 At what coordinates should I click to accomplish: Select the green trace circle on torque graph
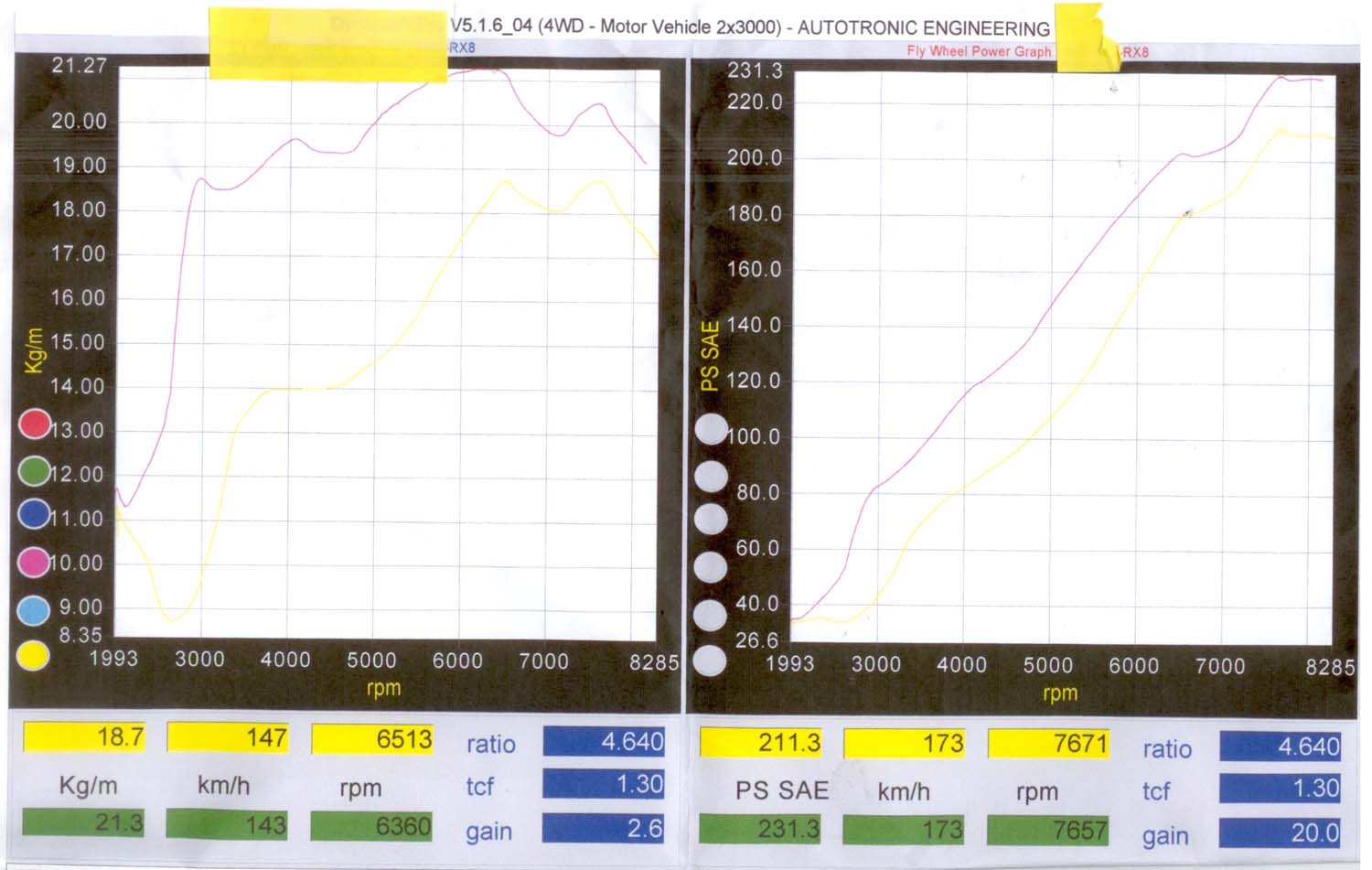35,470
